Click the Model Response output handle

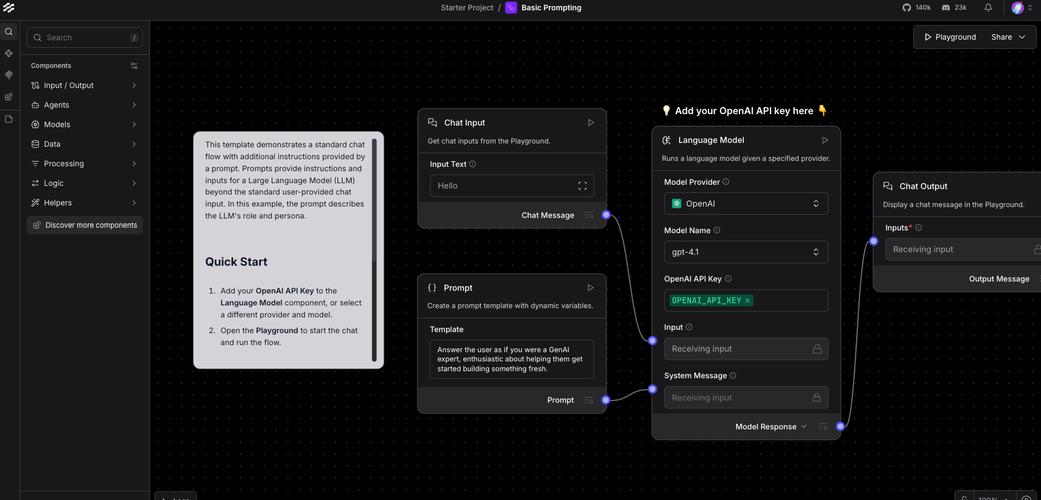coord(840,426)
